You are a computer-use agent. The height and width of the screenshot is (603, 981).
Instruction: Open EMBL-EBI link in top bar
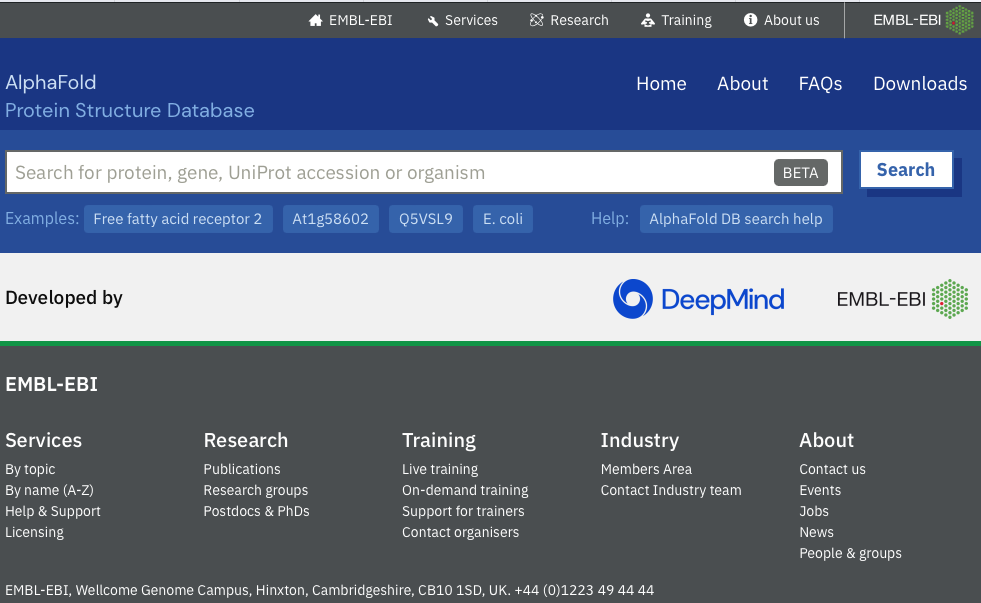point(360,20)
